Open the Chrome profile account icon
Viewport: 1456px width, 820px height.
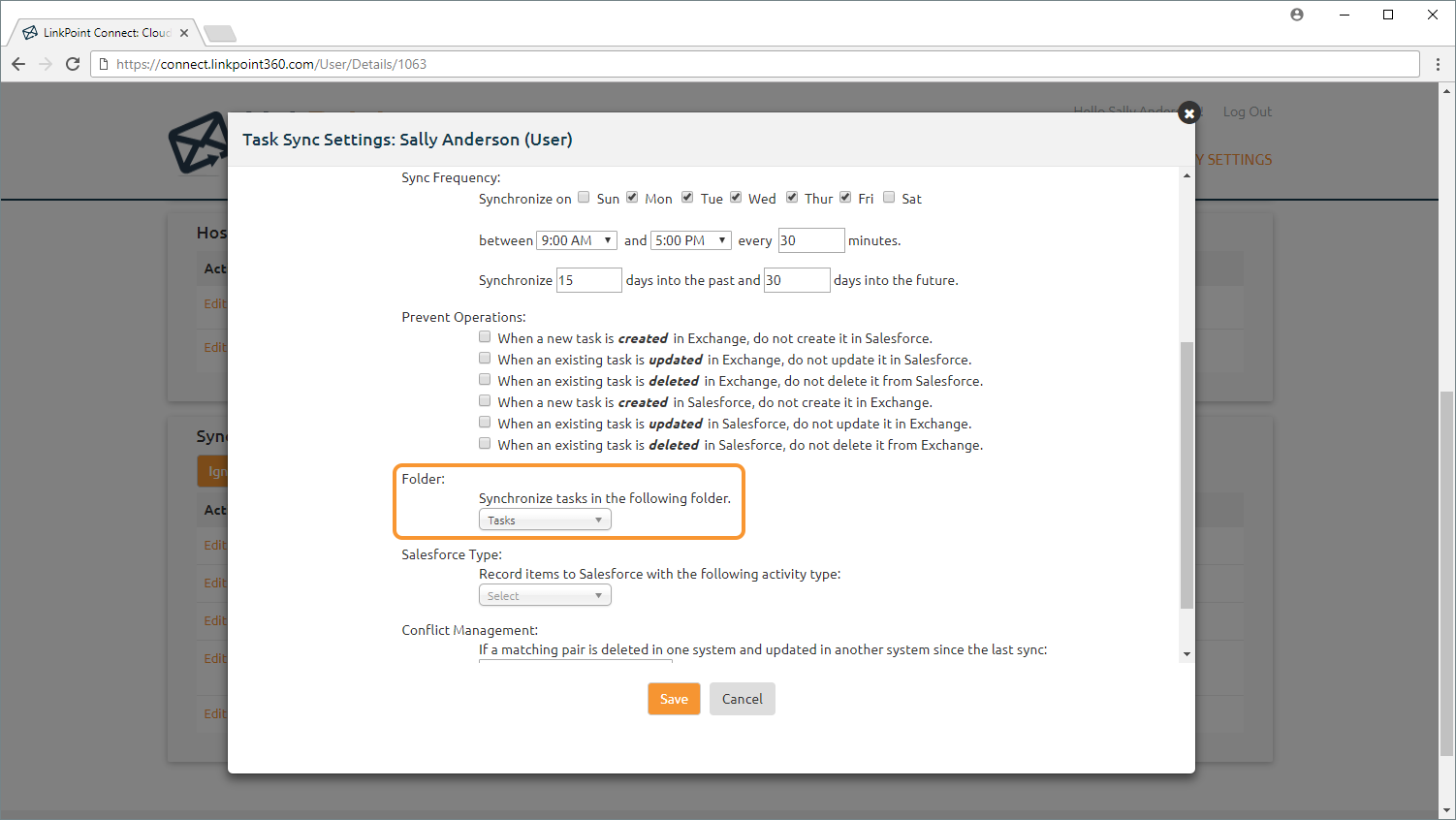(1297, 15)
